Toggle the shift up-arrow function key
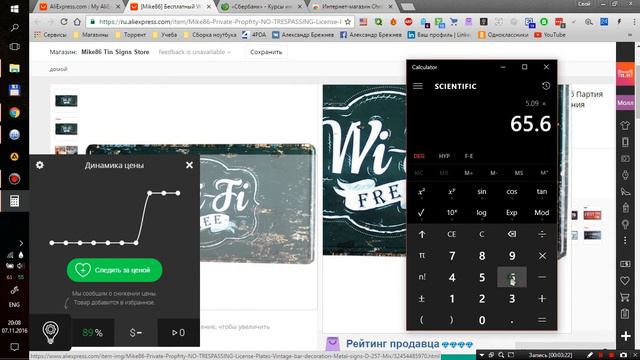640x360 pixels. [422, 234]
